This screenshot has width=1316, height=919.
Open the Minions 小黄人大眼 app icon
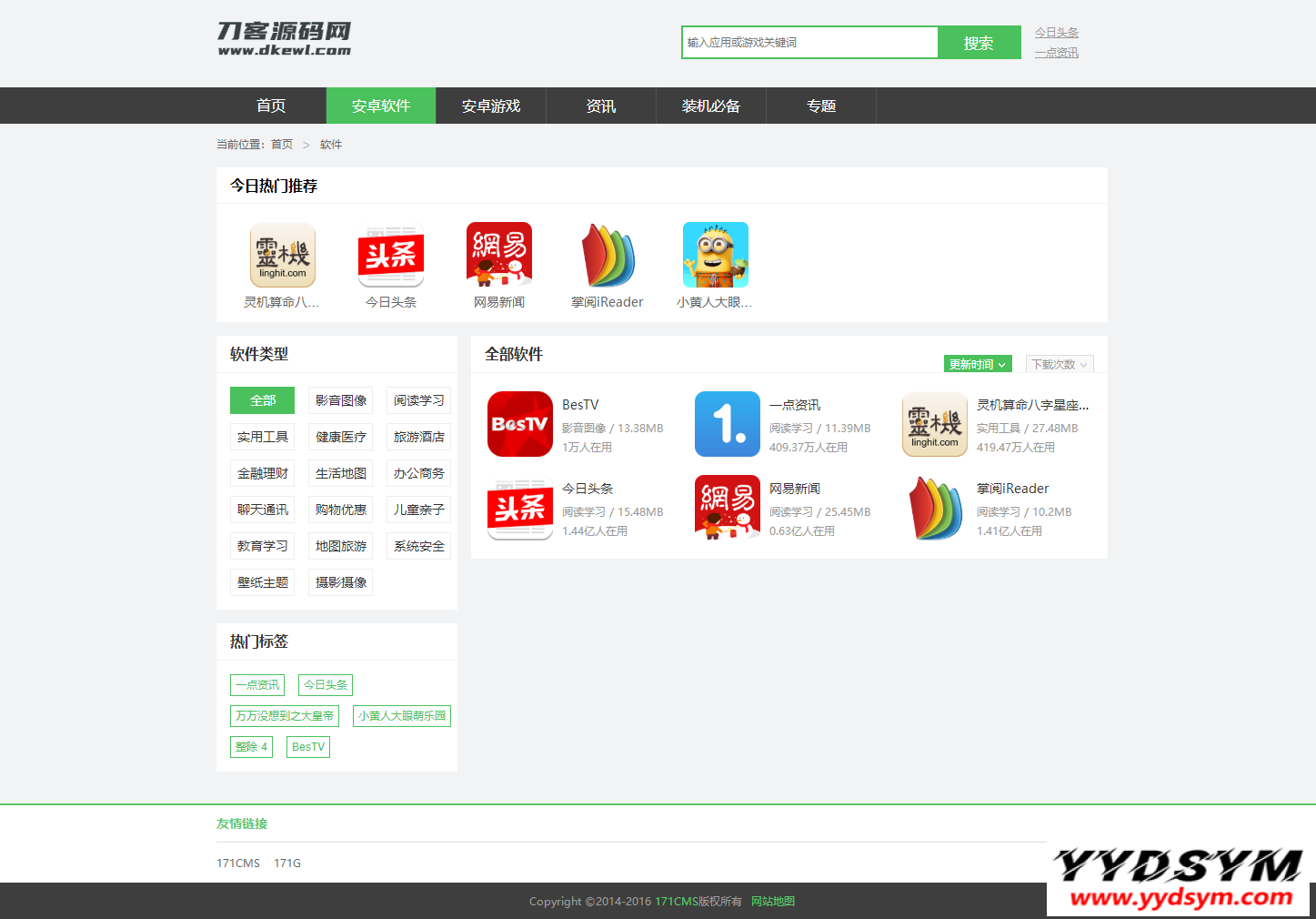716,255
